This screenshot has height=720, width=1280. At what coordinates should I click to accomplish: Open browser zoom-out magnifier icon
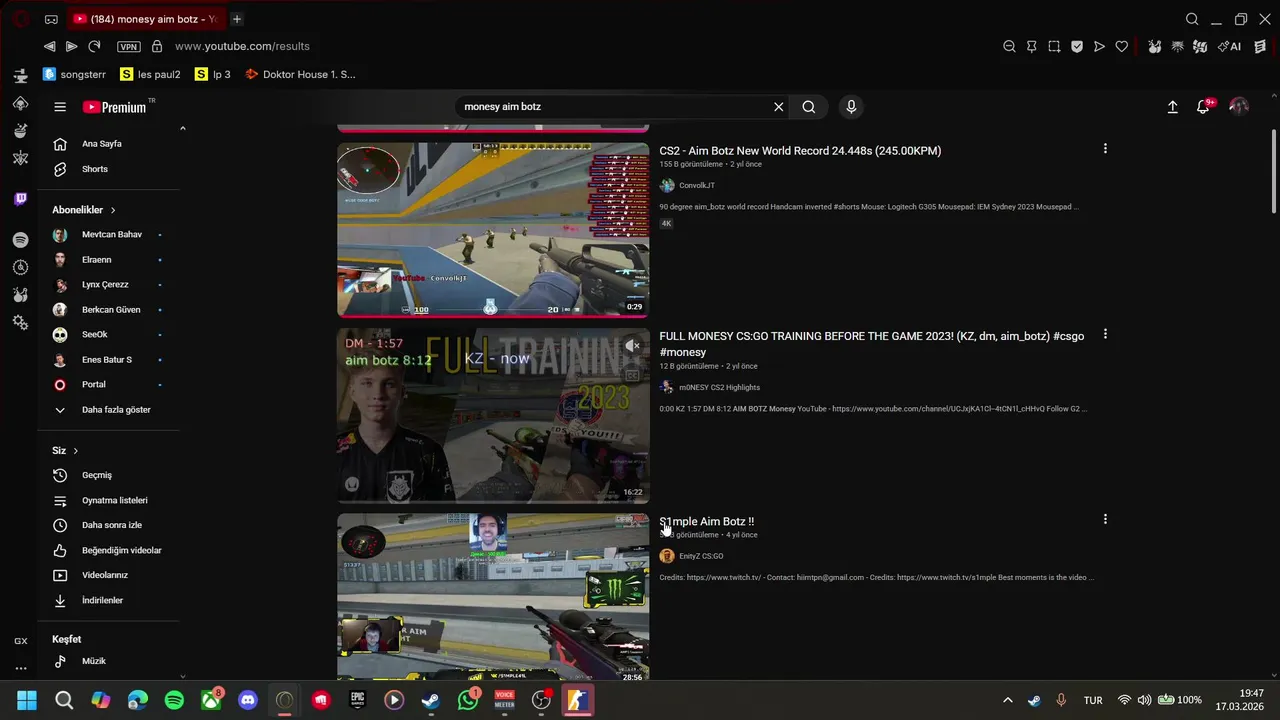tap(1009, 46)
